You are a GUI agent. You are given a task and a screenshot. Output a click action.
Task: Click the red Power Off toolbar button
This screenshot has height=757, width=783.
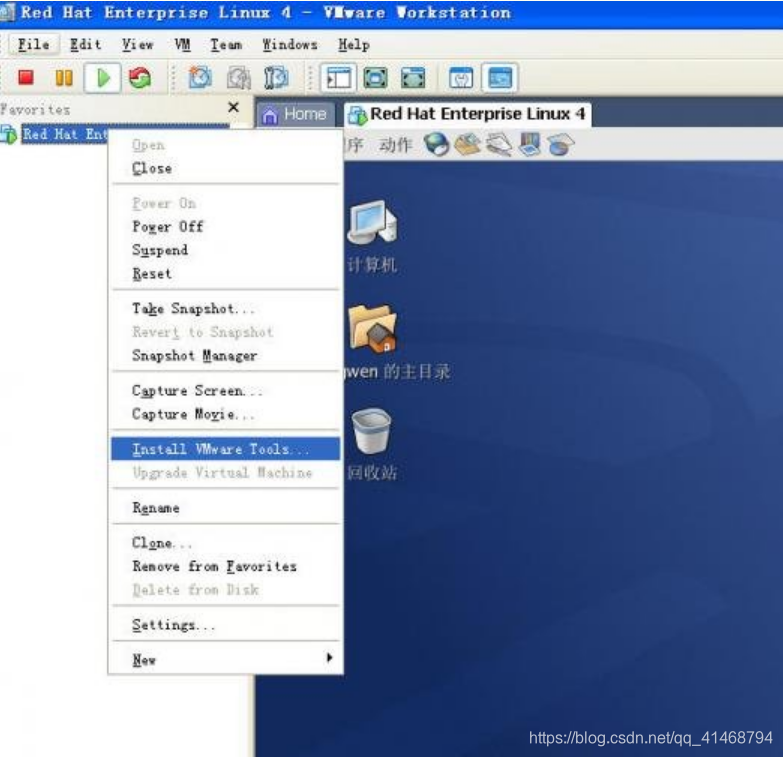(26, 77)
